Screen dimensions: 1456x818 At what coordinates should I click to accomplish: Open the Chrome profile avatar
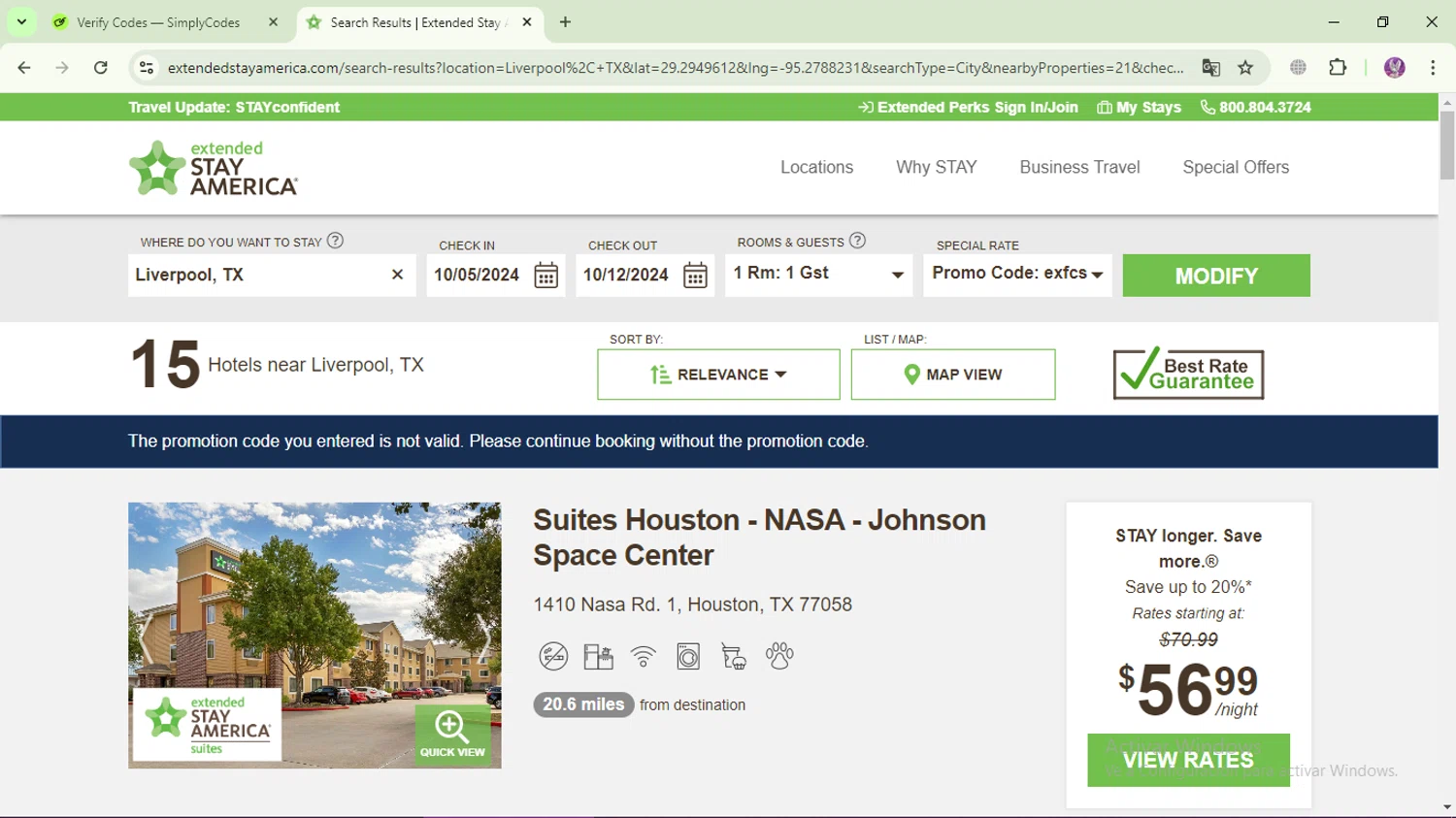click(x=1395, y=67)
